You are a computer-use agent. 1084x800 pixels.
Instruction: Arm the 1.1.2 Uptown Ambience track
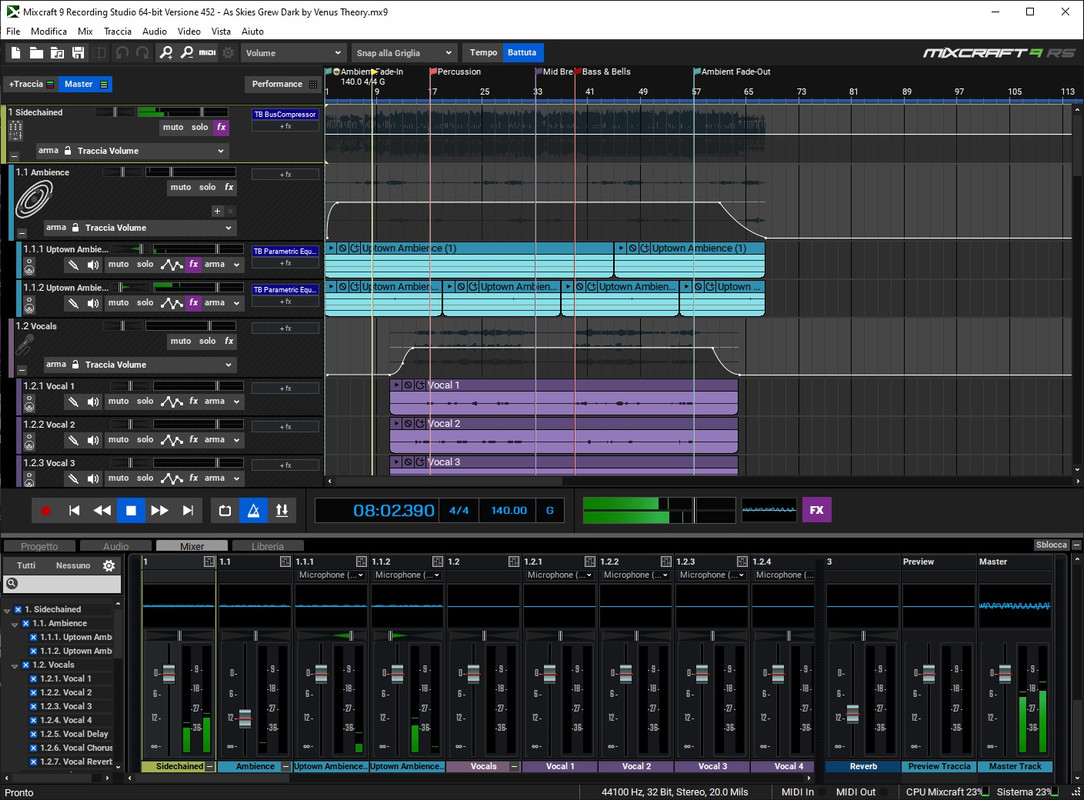click(x=214, y=303)
